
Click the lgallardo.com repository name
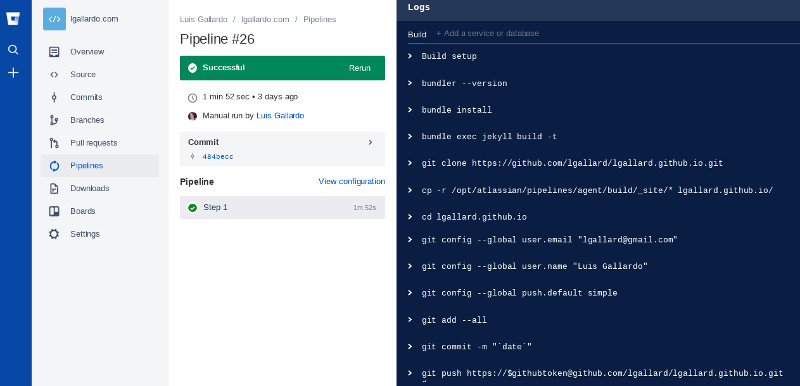(94, 19)
